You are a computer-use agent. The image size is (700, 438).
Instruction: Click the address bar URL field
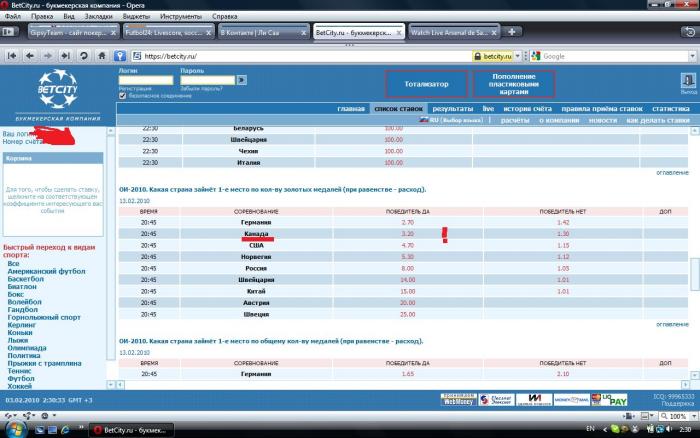(301, 56)
